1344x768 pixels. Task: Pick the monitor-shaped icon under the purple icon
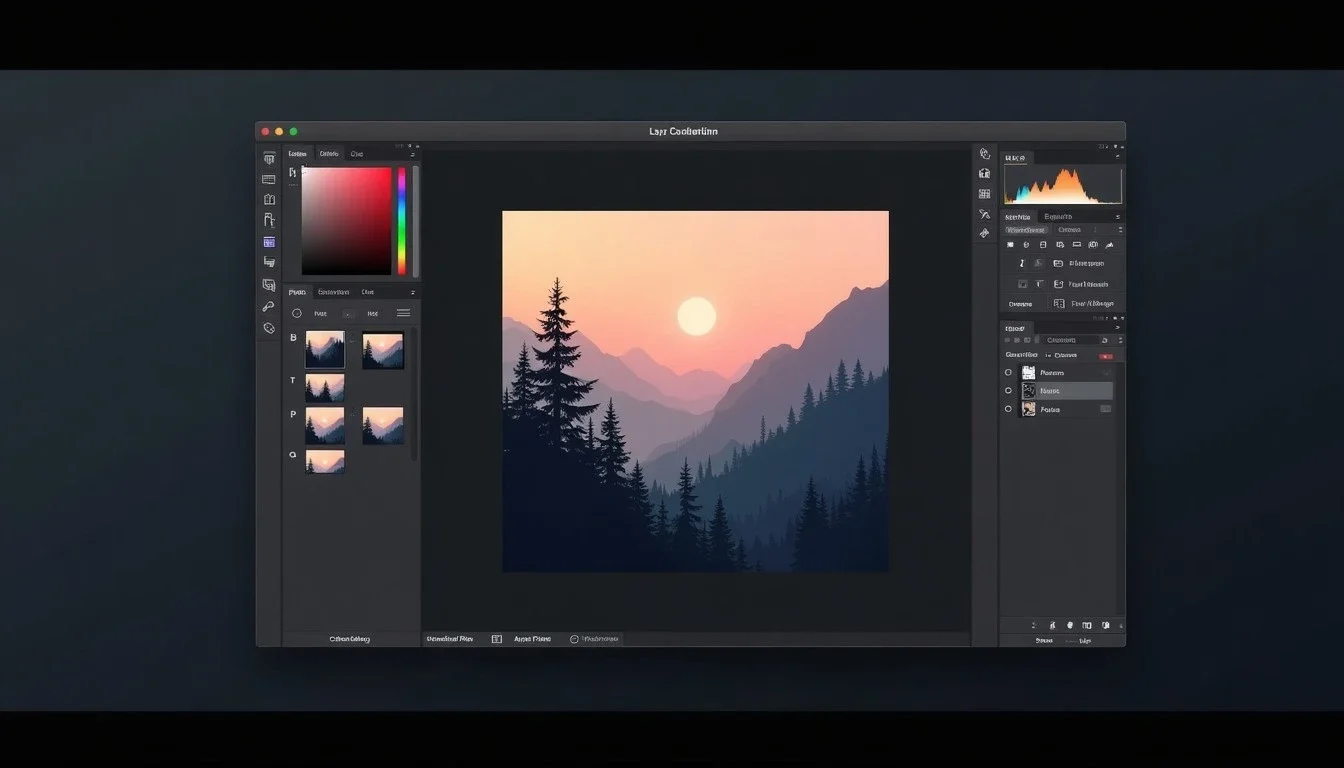[269, 262]
